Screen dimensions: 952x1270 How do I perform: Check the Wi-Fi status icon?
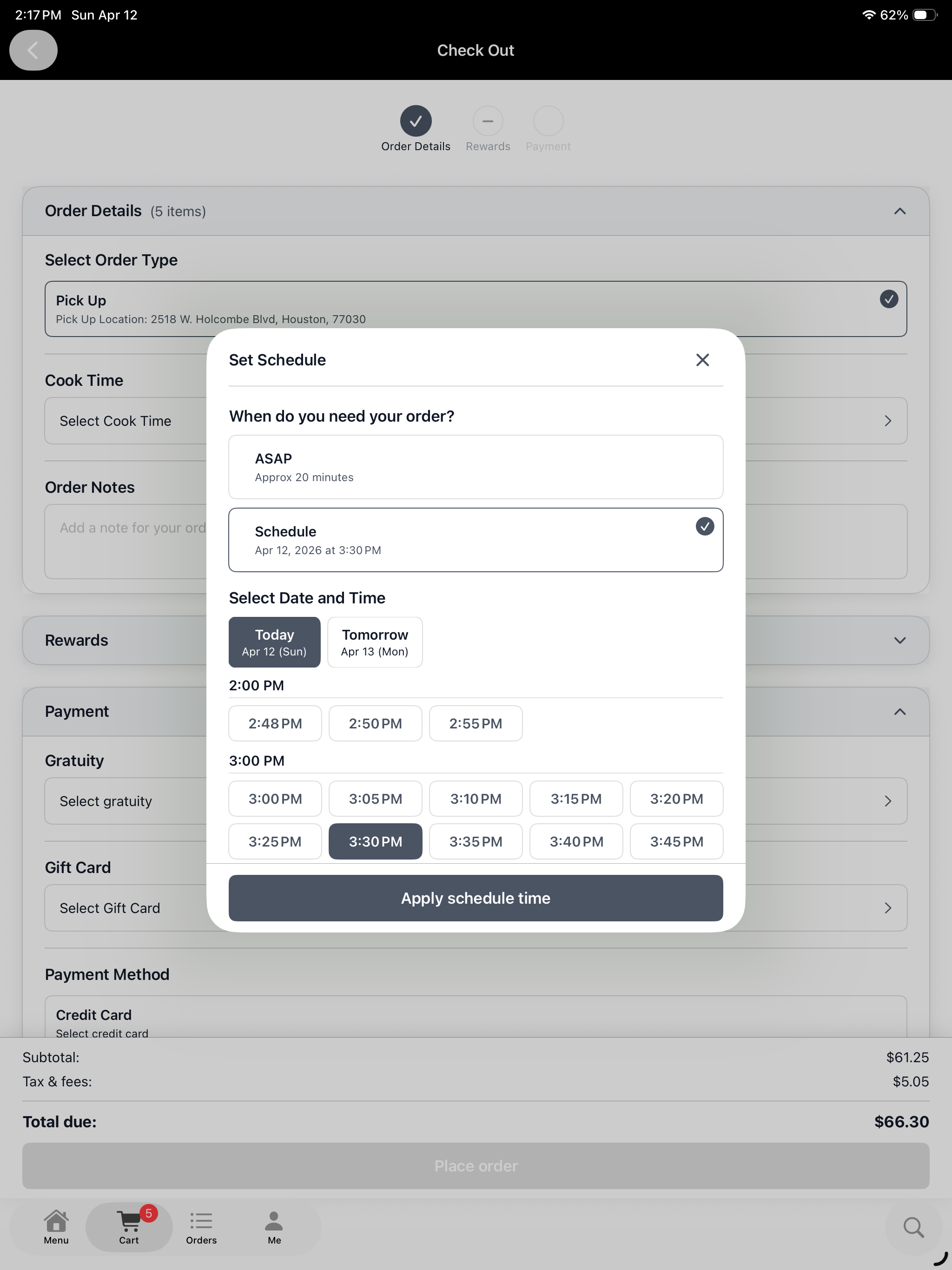[x=869, y=15]
